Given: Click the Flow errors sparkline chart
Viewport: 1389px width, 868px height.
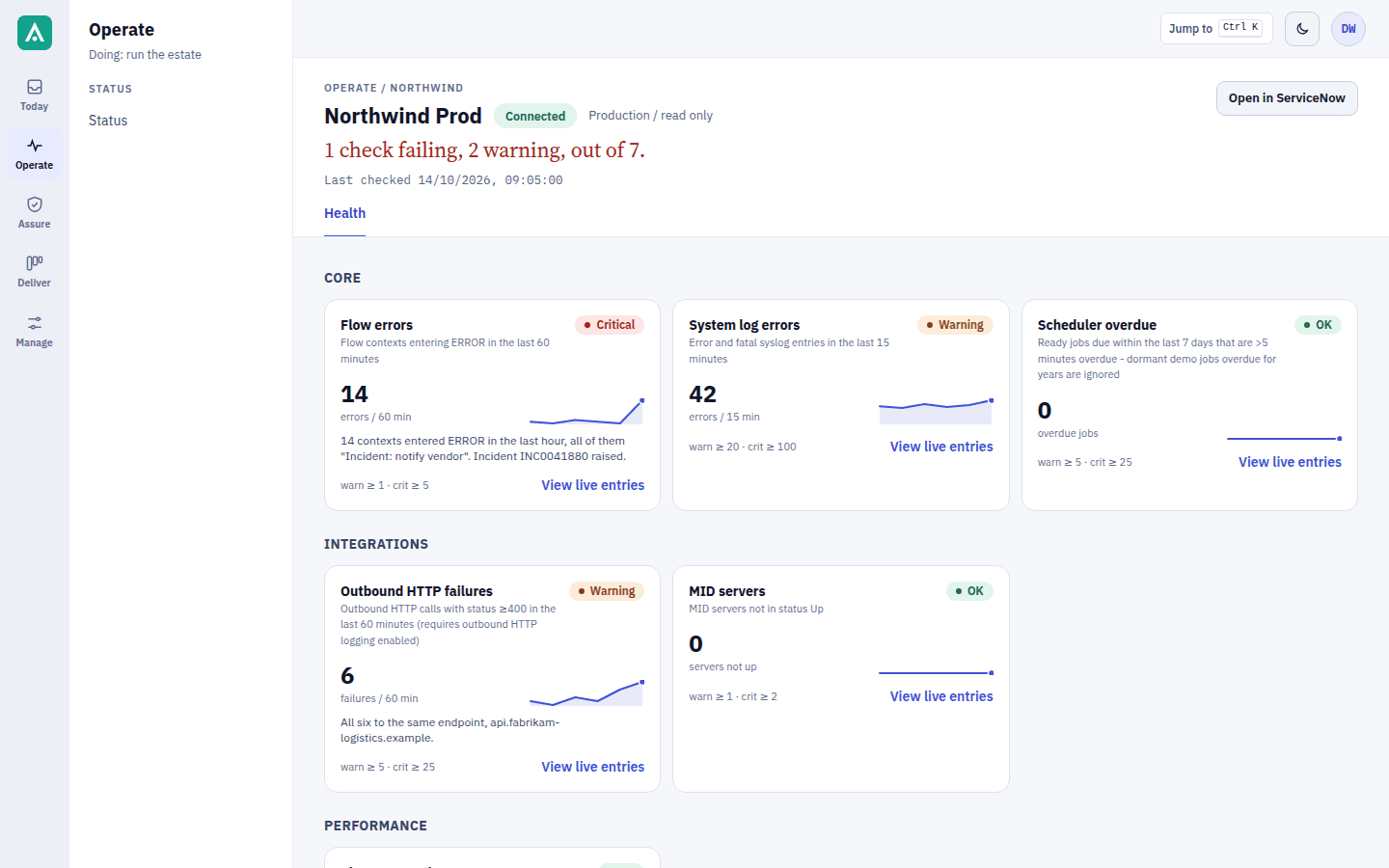Looking at the screenshot, I should tap(586, 412).
